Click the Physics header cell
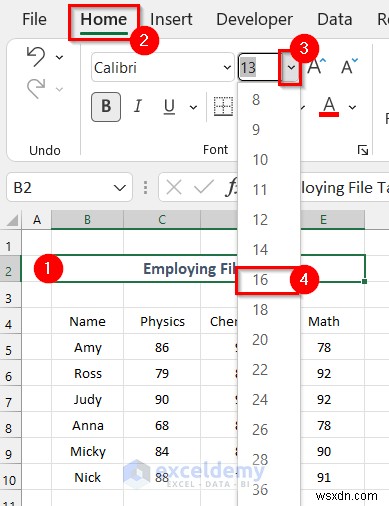389x506 pixels. [x=162, y=321]
